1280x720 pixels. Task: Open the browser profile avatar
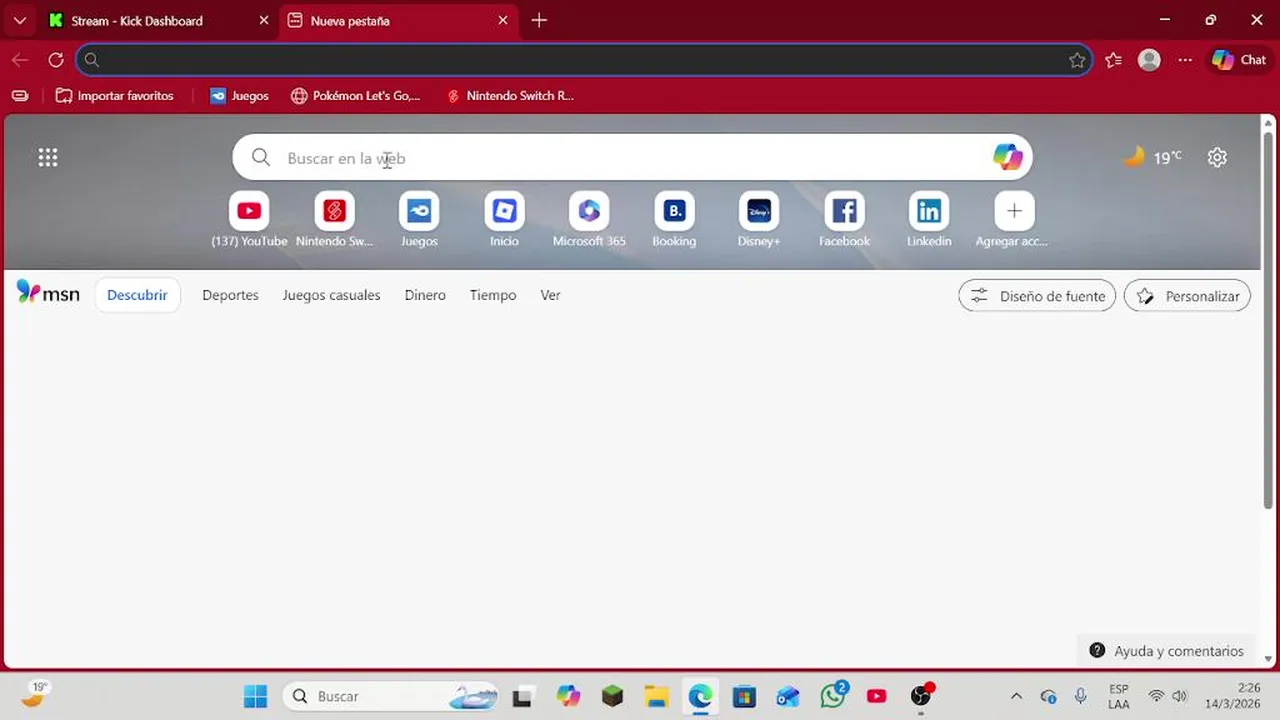[x=1150, y=60]
